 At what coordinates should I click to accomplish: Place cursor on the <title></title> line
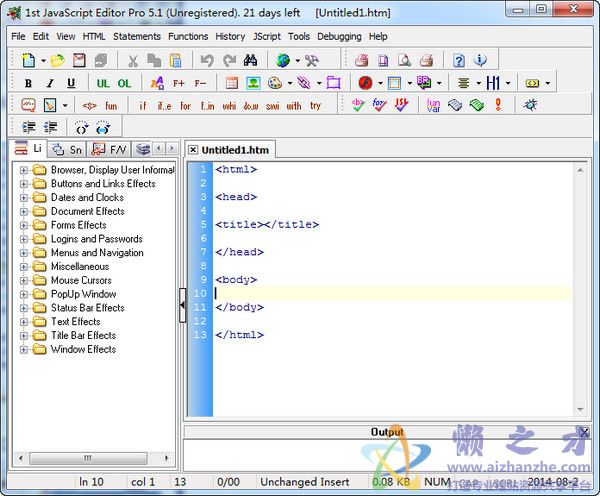[x=267, y=225]
